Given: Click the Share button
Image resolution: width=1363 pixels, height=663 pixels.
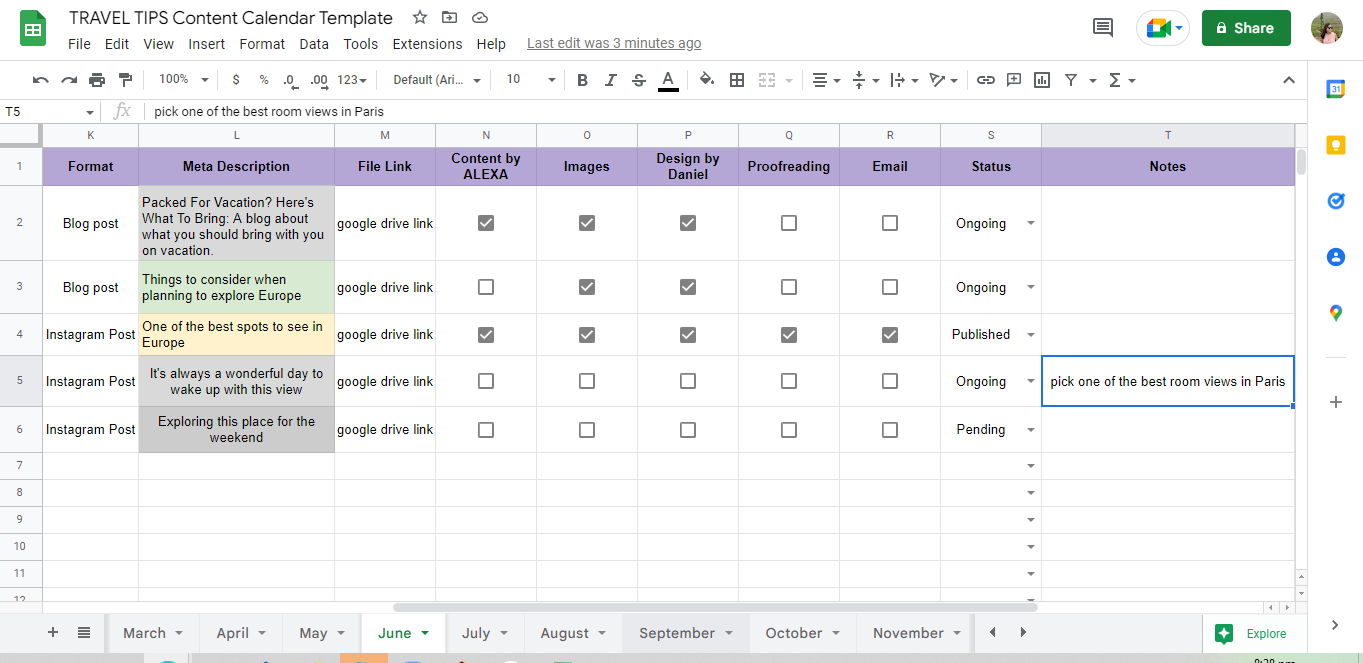Looking at the screenshot, I should (x=1246, y=28).
